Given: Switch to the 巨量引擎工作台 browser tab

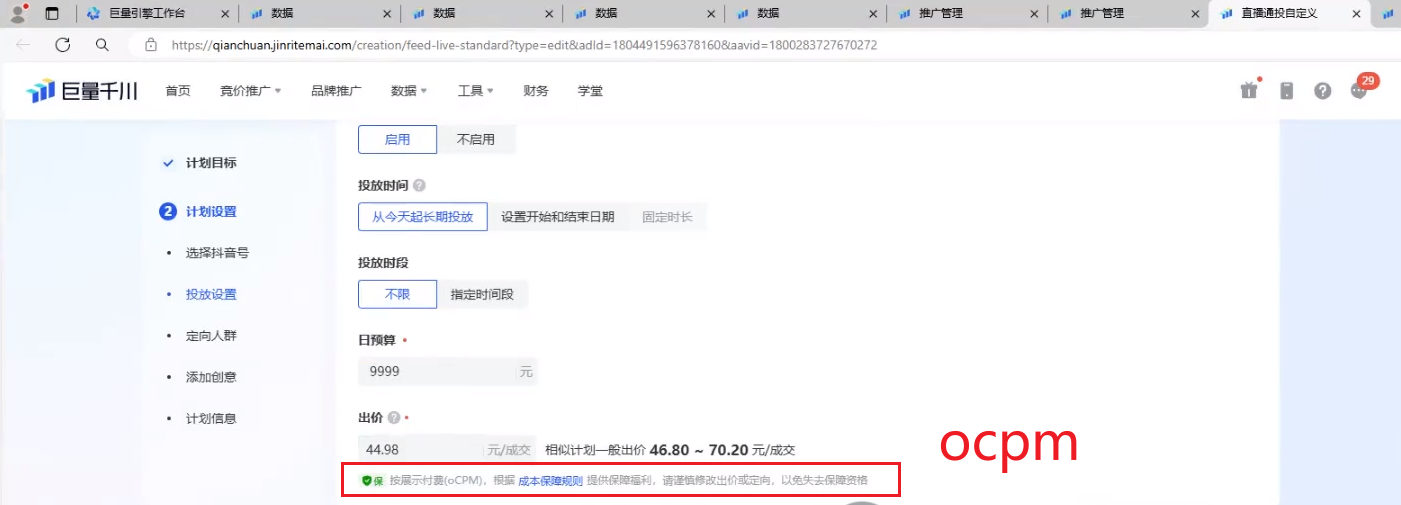Looking at the screenshot, I should click(147, 14).
